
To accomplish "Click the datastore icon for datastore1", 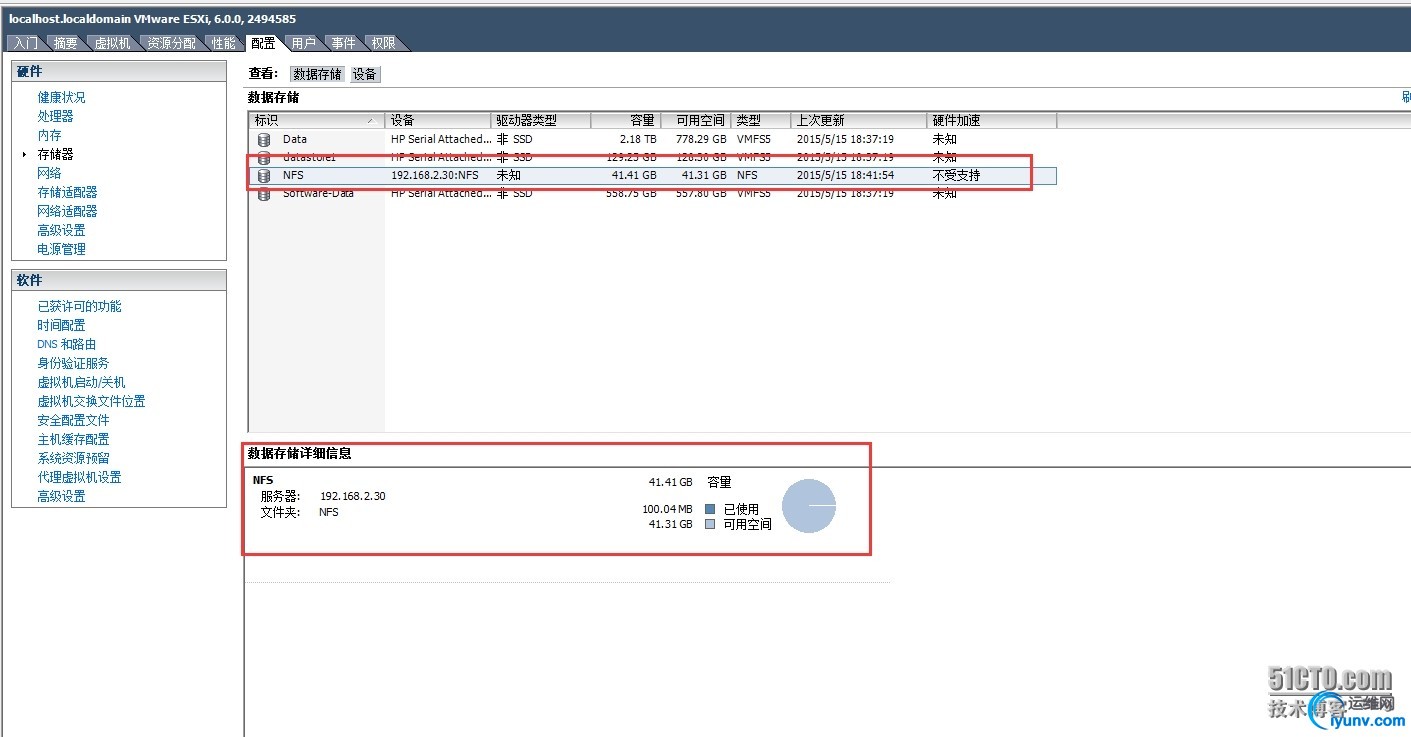I will tap(264, 158).
